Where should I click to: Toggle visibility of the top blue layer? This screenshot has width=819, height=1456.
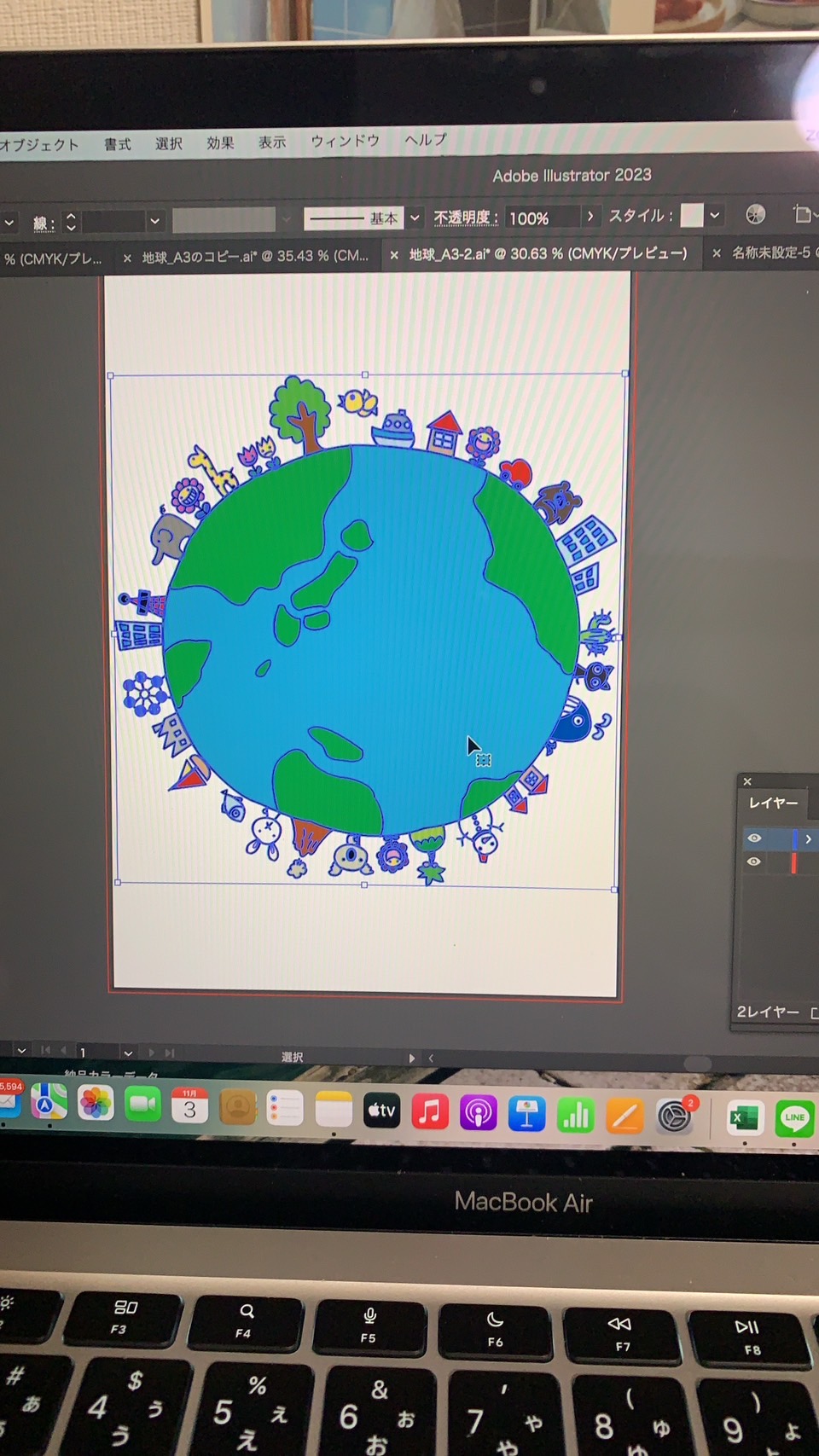click(x=754, y=838)
